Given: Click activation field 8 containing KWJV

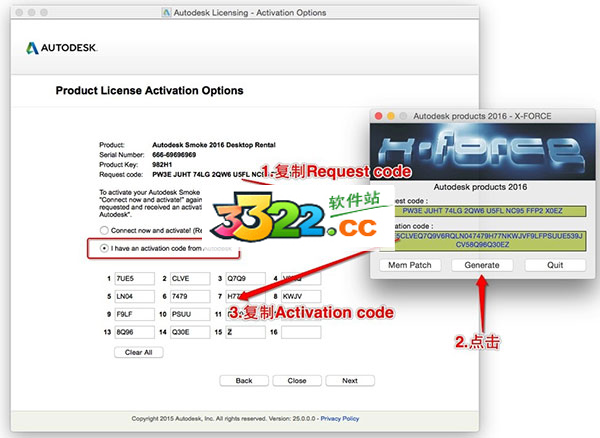Looking at the screenshot, I should tap(301, 296).
